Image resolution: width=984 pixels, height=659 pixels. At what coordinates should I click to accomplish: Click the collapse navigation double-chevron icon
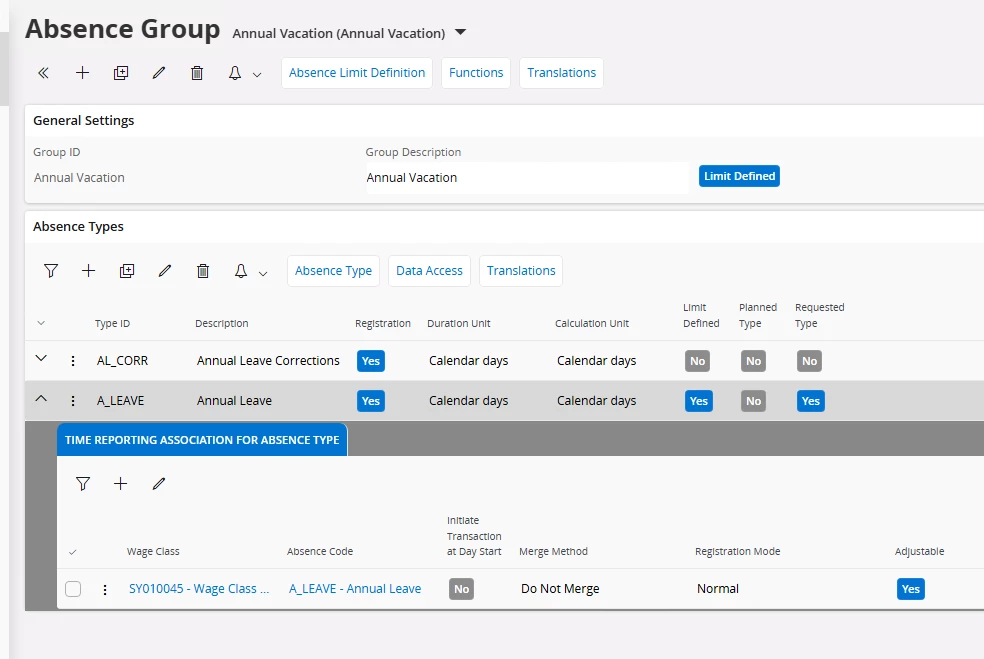[x=43, y=73]
